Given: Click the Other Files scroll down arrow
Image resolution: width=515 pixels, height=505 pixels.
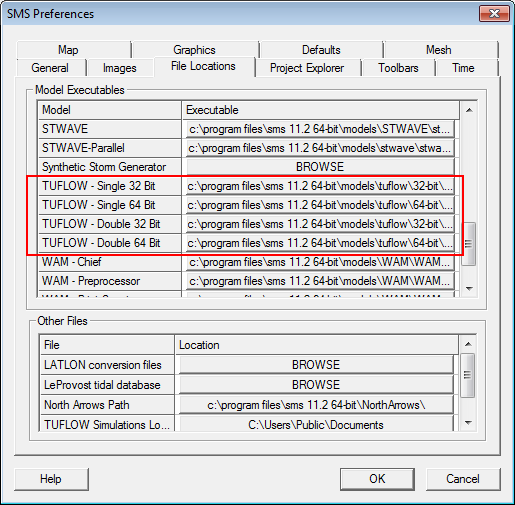Looking at the screenshot, I should tap(468, 423).
